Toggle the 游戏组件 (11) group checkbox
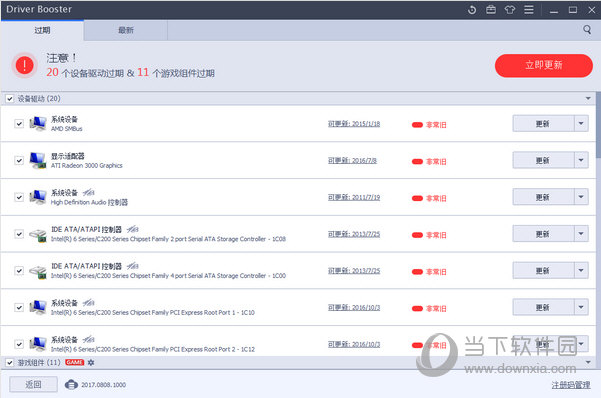 pyautogui.click(x=10, y=362)
